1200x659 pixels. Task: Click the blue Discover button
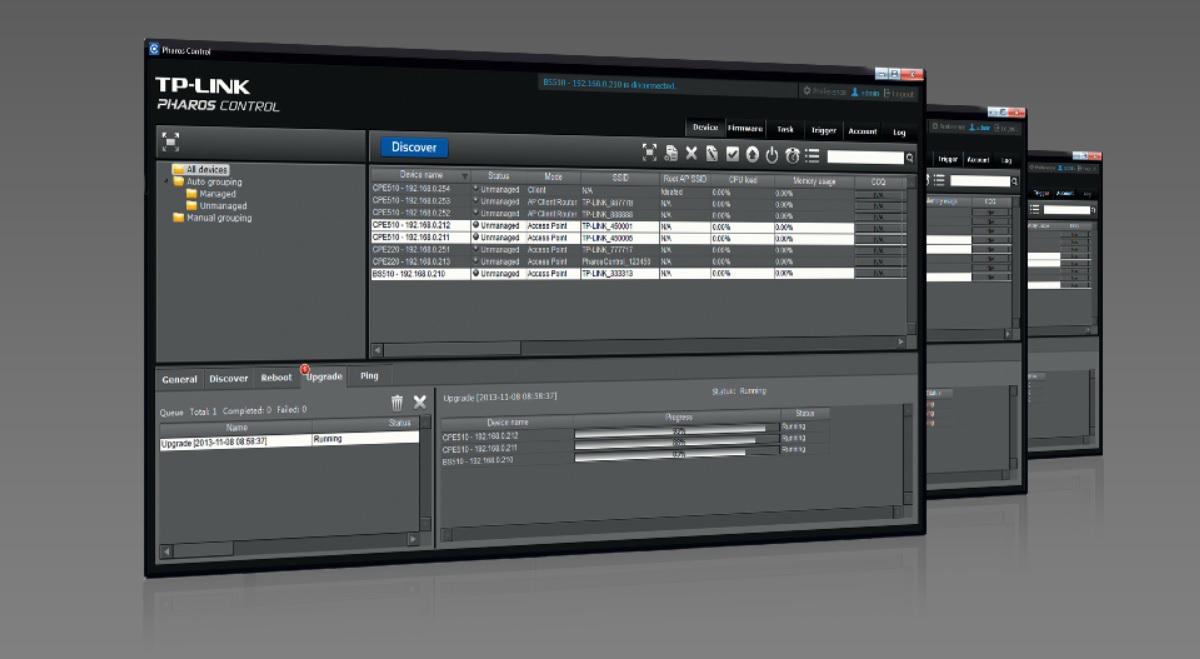[414, 147]
